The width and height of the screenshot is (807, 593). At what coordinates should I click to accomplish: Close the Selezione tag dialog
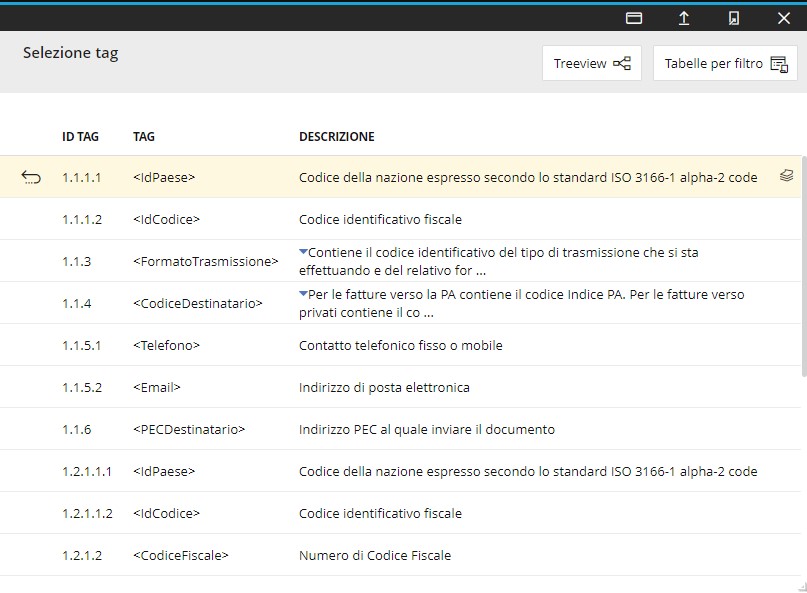[784, 18]
